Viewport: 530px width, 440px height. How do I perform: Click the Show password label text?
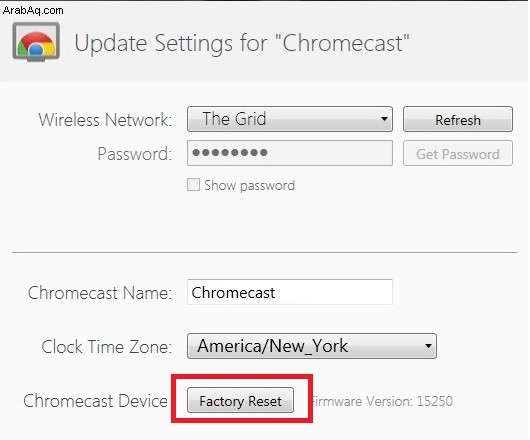click(249, 186)
